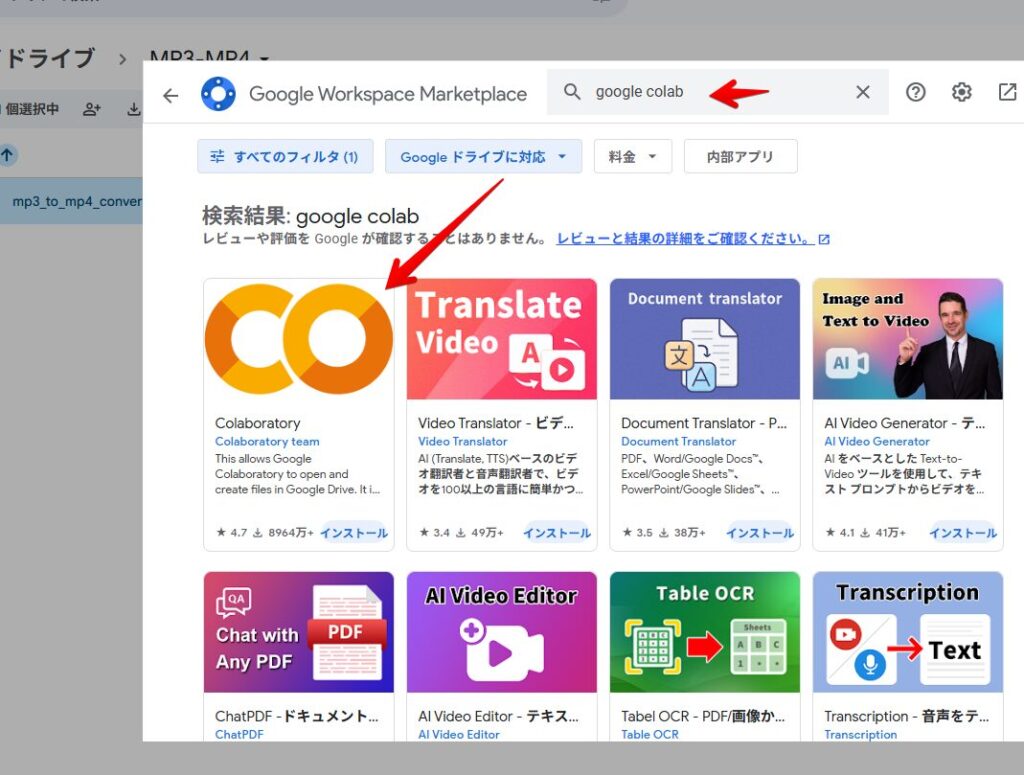The image size is (1024, 775).
Task: Click the AI Video Generator 41万+ download count
Action: [882, 533]
